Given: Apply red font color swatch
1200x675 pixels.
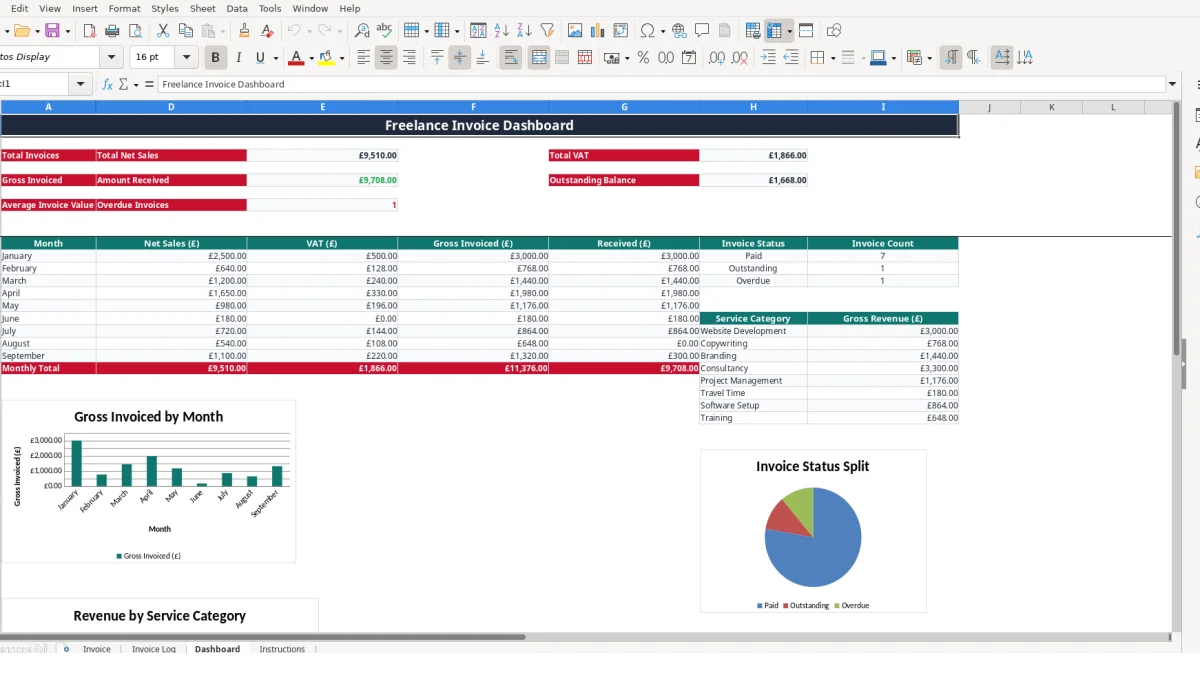Looking at the screenshot, I should click(298, 58).
